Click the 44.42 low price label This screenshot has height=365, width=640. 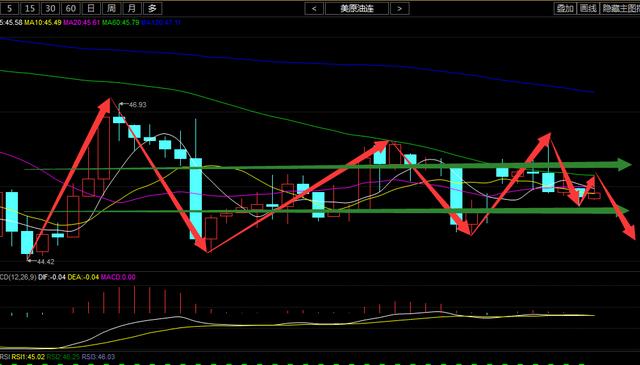point(46,262)
